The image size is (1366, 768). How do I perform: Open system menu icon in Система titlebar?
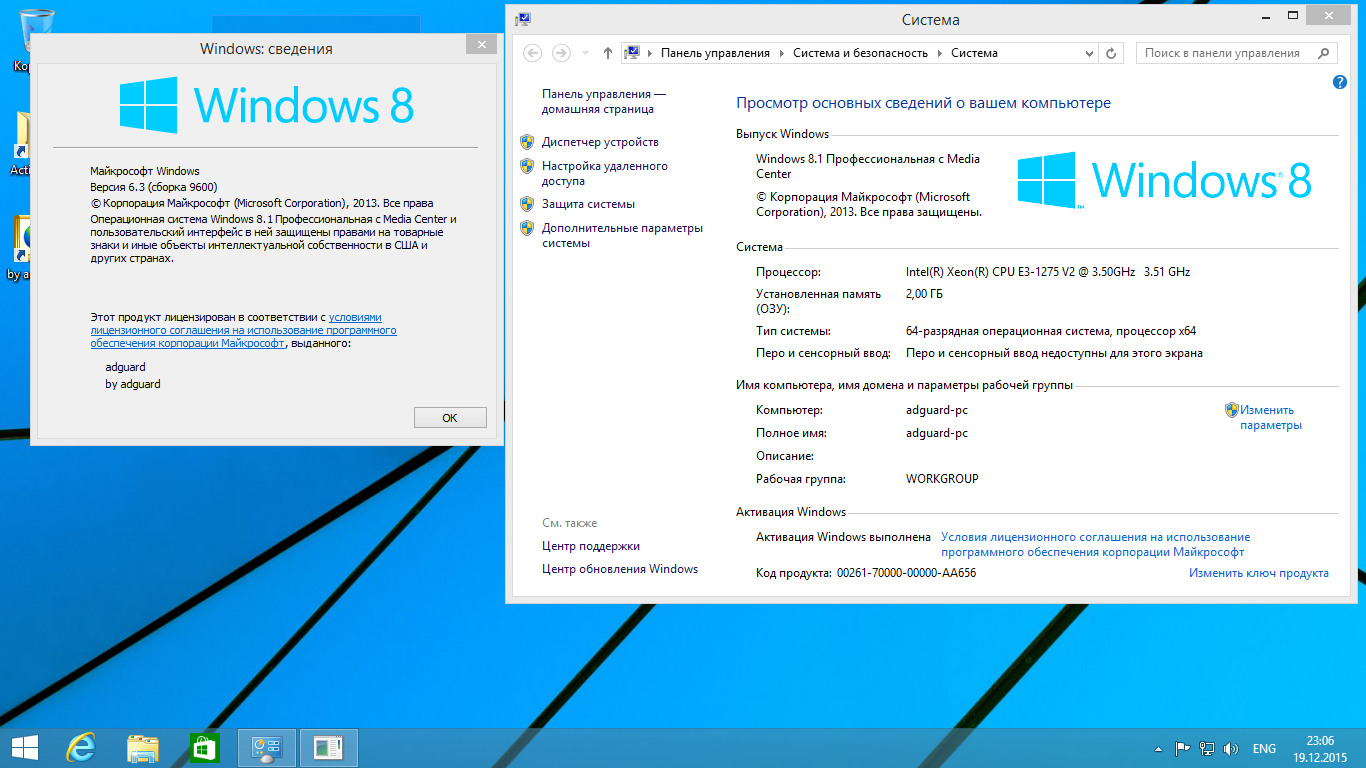523,18
